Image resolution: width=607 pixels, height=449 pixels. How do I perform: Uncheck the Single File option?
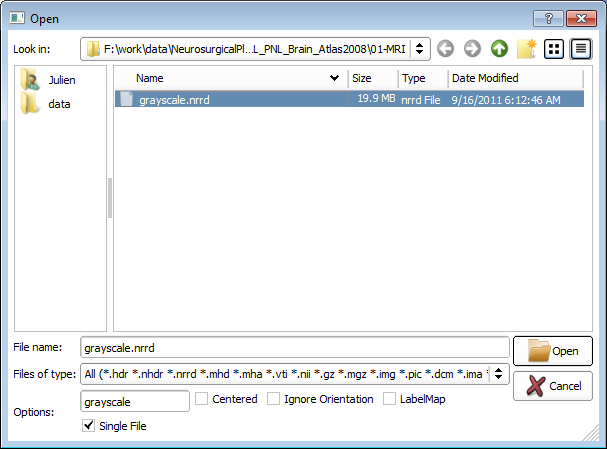[89, 426]
